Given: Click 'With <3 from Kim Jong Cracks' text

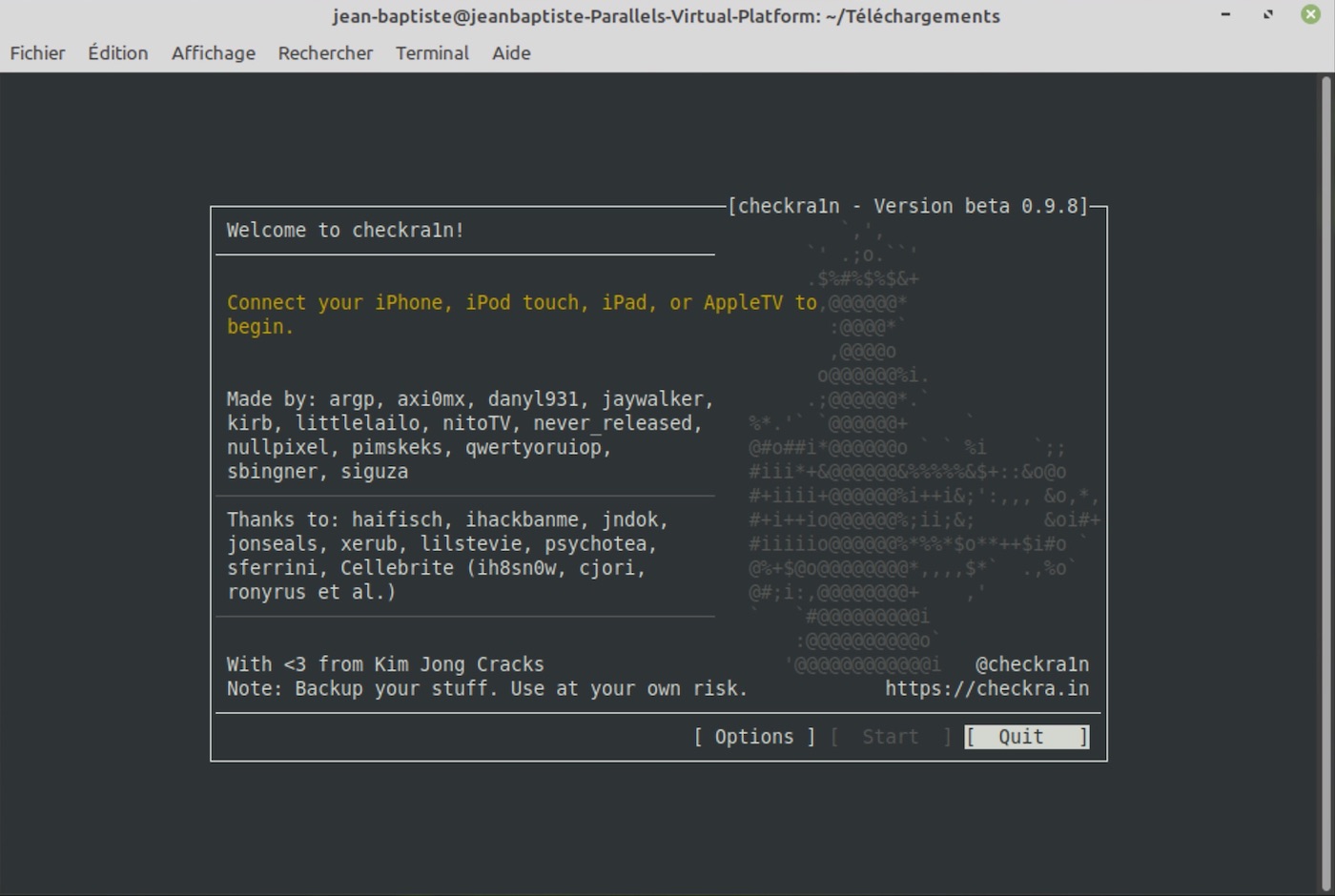Looking at the screenshot, I should tap(385, 664).
